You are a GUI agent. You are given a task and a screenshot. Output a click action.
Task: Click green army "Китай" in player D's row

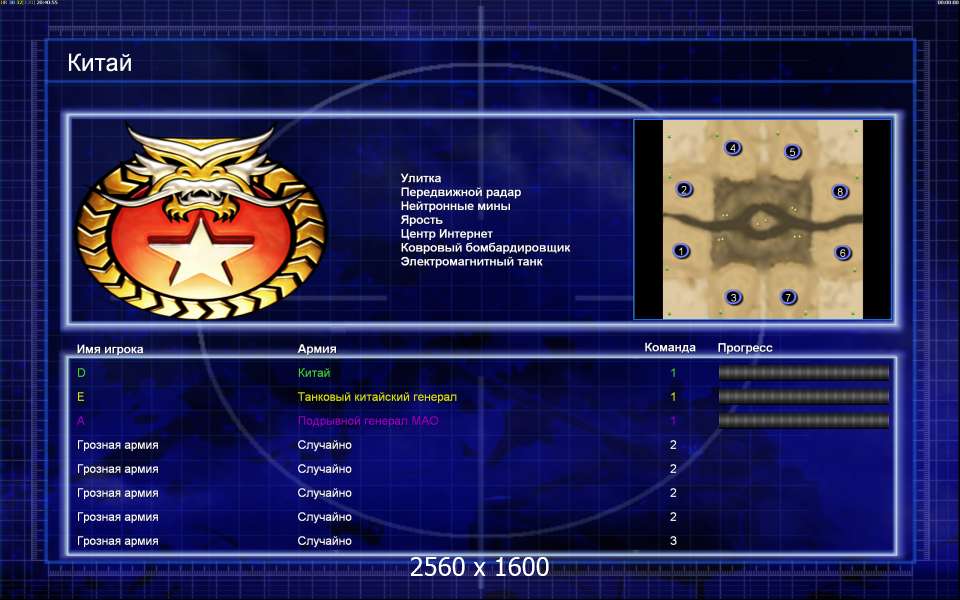[x=314, y=373]
